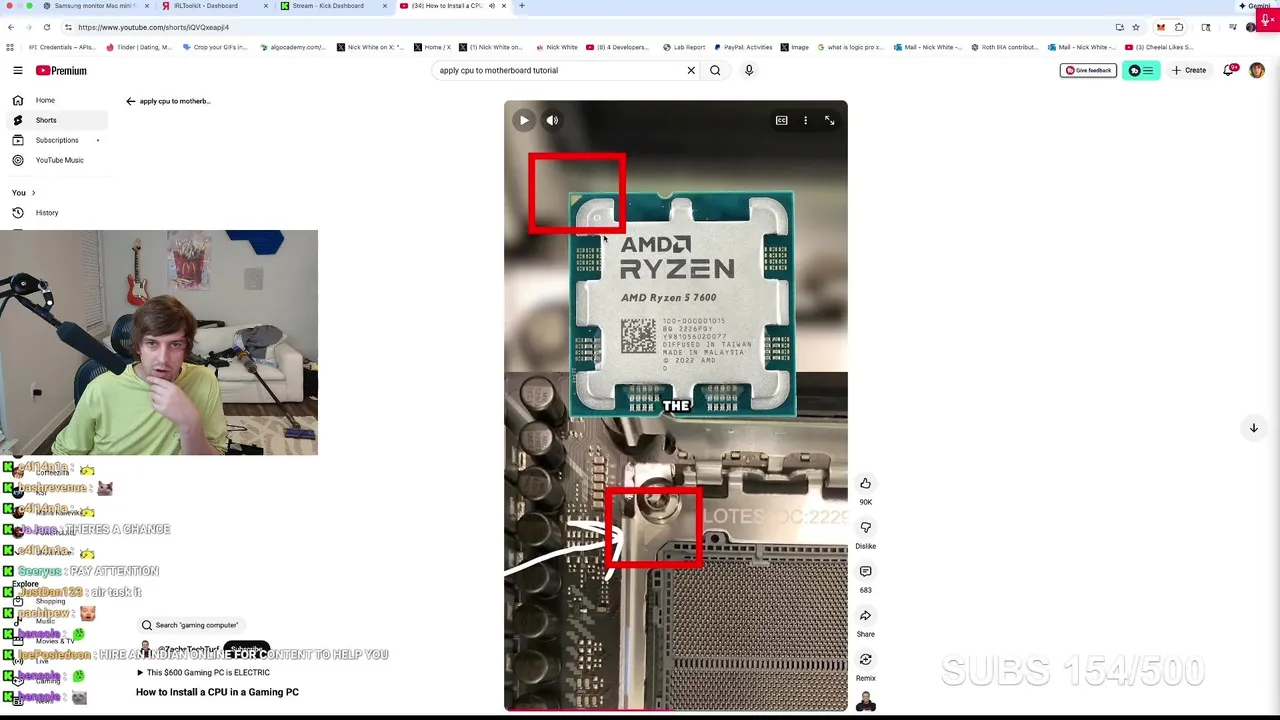Image resolution: width=1280 pixels, height=720 pixels.
Task: Close the Kick Dashboard tab
Action: point(385,6)
